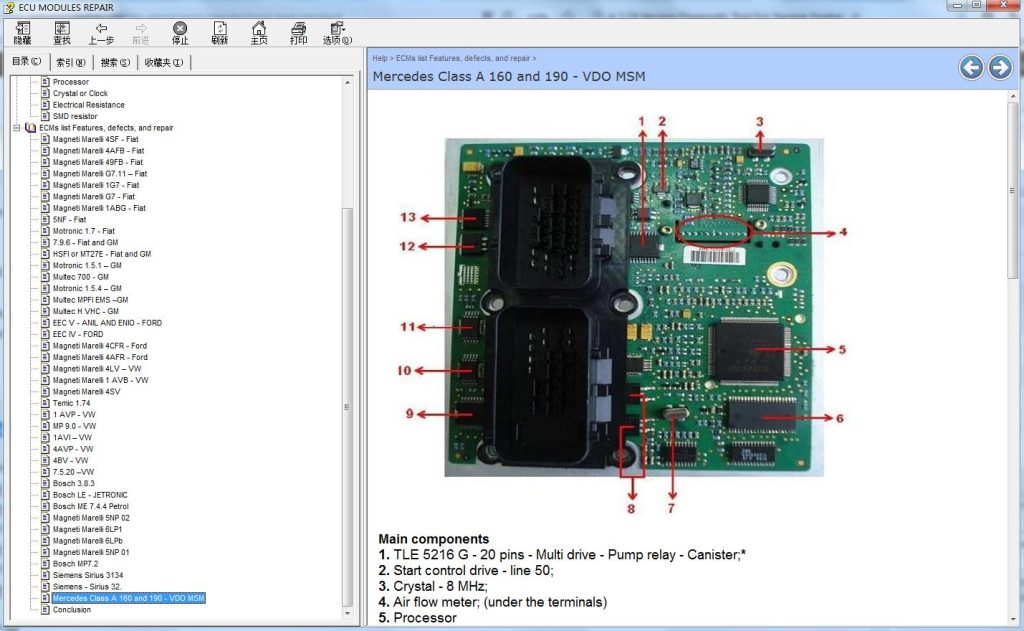The width and height of the screenshot is (1024, 631).
Task: Click the blue back navigation arrow
Action: point(970,67)
